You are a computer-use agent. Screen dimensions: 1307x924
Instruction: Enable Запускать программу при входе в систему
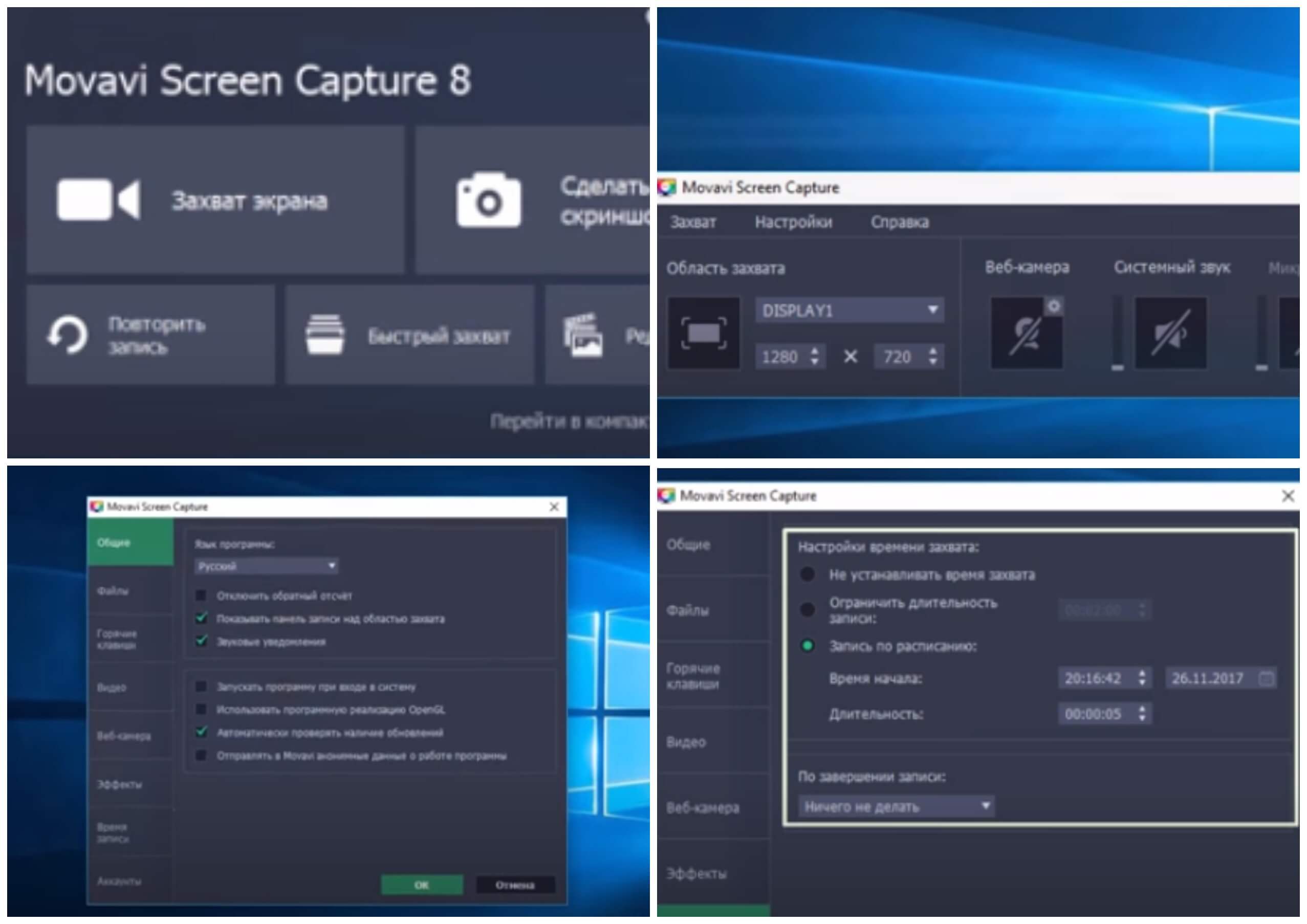[x=201, y=687]
